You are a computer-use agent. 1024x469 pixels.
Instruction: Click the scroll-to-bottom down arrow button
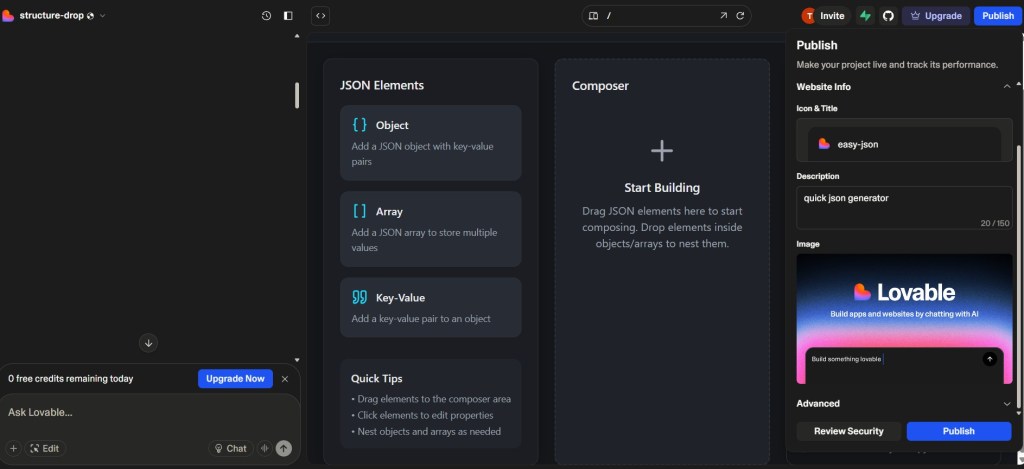(x=148, y=343)
